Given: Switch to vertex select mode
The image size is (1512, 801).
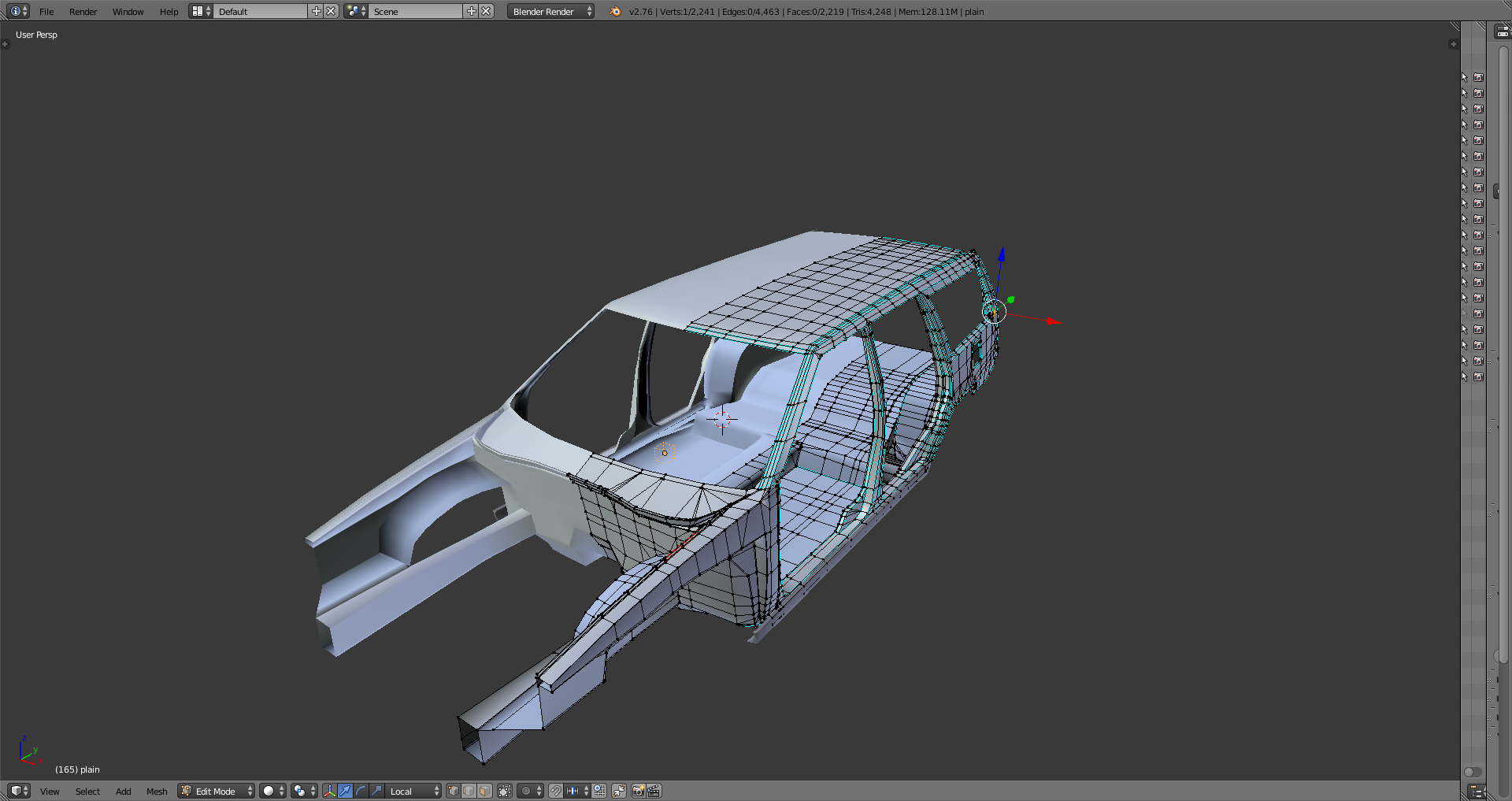Looking at the screenshot, I should pos(454,791).
